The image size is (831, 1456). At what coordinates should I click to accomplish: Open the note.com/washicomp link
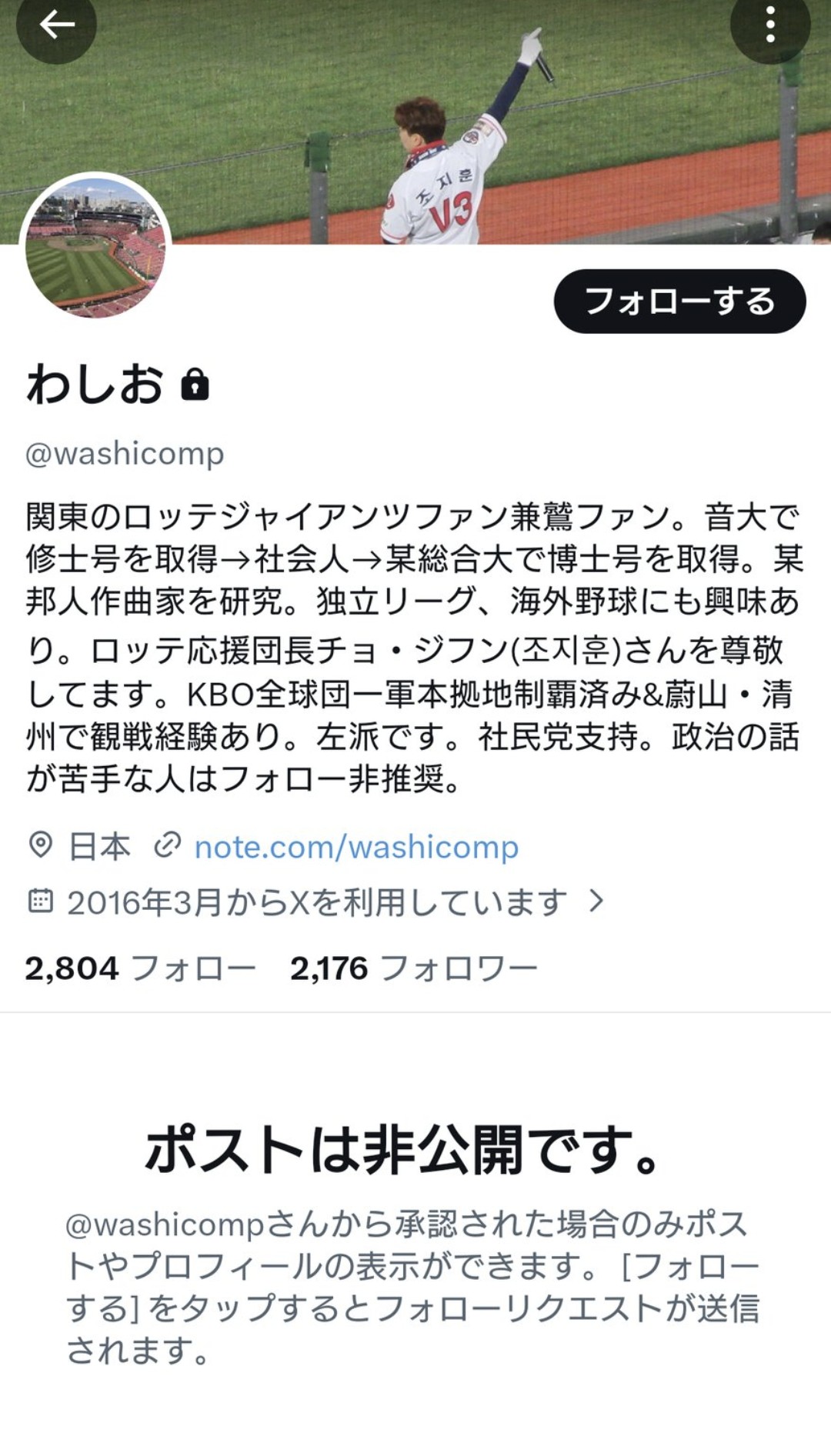[x=356, y=846]
